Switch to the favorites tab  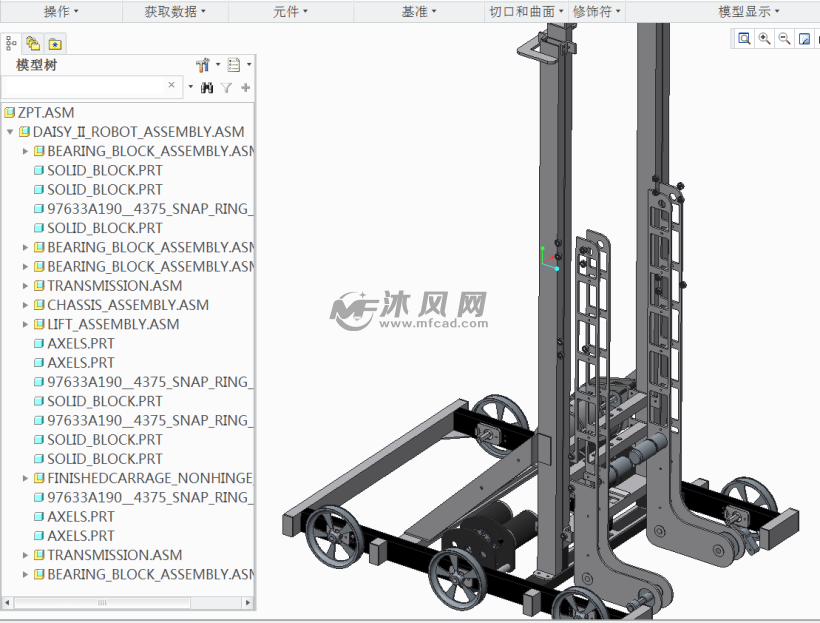pos(55,43)
